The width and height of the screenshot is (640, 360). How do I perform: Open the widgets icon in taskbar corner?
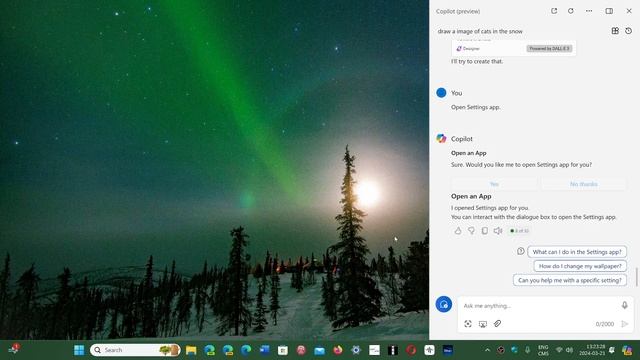tap(13, 349)
